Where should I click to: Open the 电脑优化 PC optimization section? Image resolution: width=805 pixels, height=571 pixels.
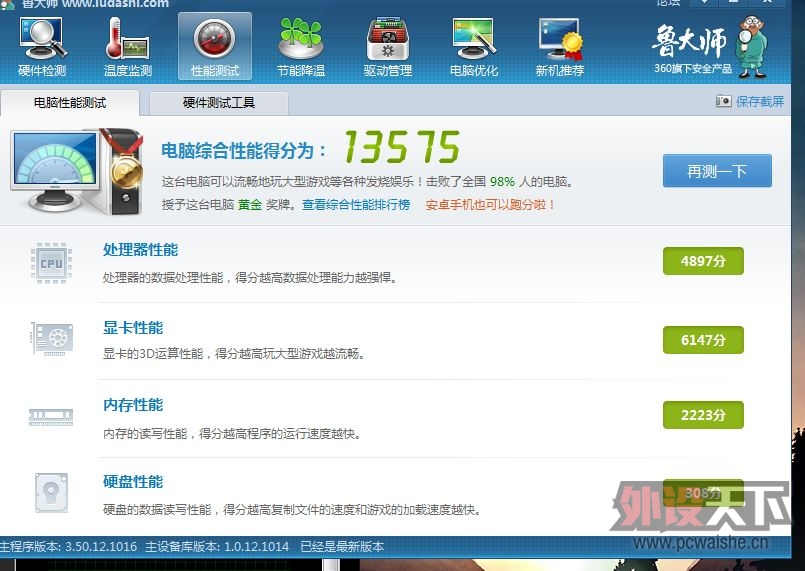click(474, 47)
